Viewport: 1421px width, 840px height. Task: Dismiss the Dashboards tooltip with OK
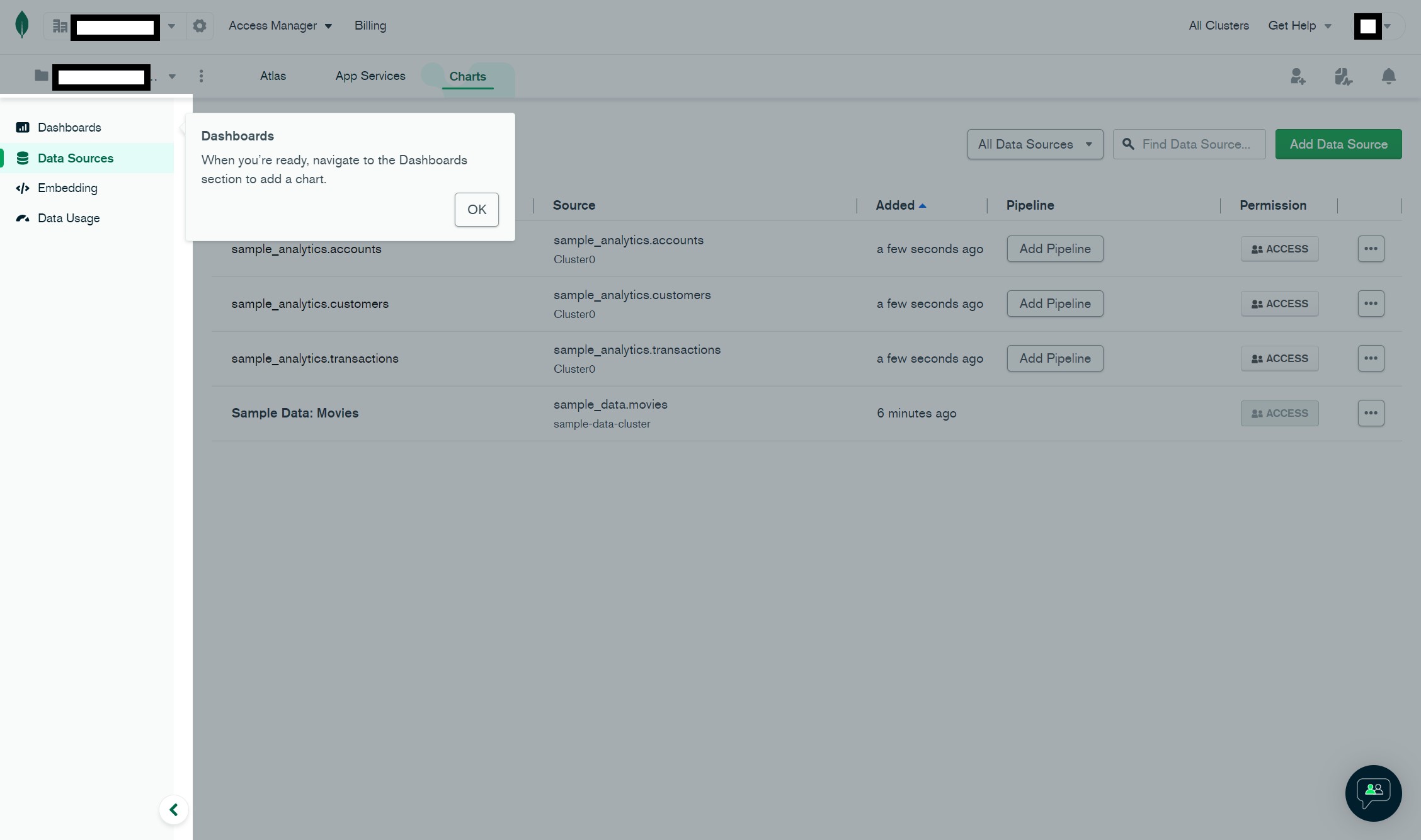pyautogui.click(x=477, y=210)
